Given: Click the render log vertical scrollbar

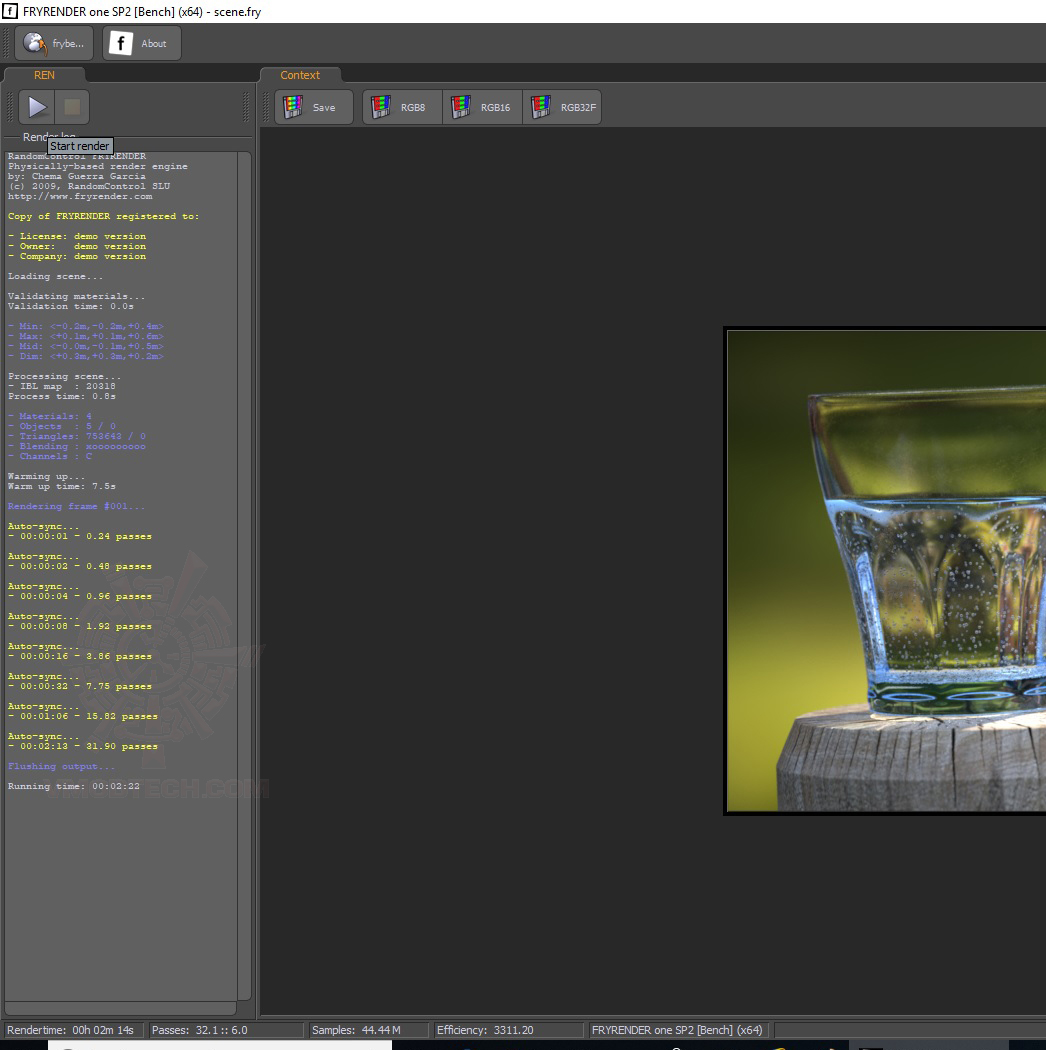Looking at the screenshot, I should [x=244, y=576].
